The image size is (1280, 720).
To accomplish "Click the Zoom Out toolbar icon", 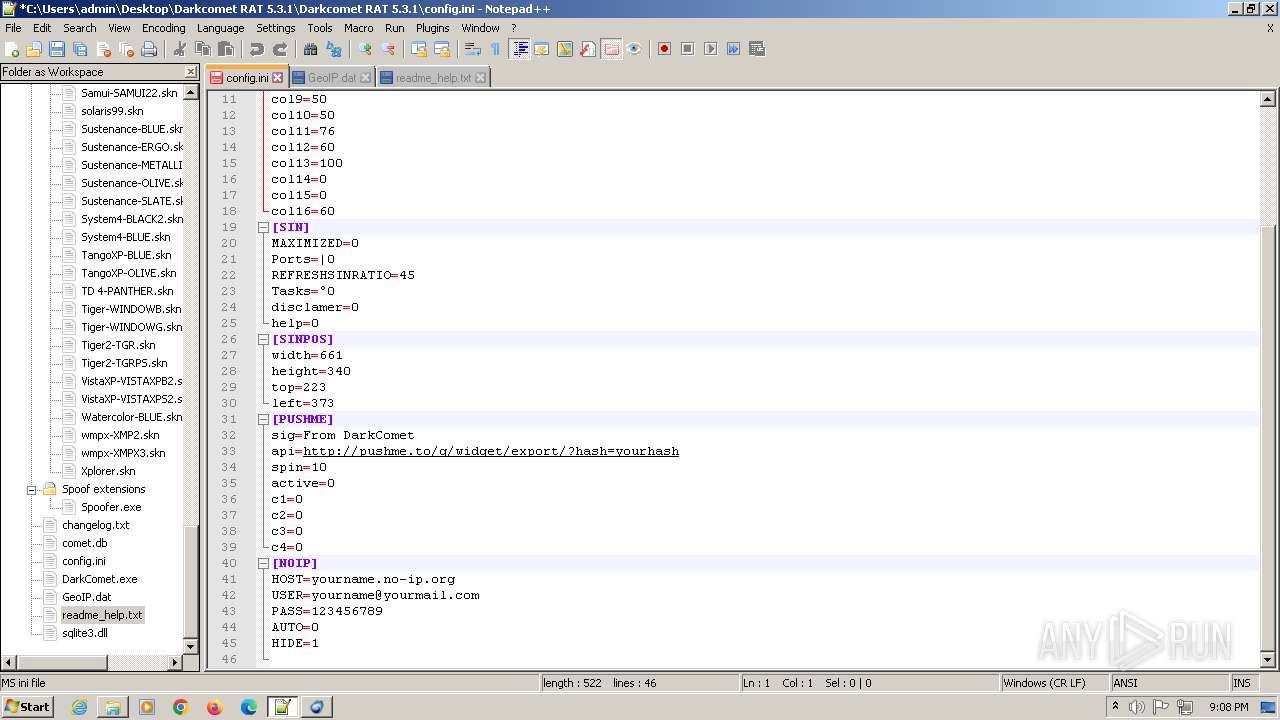I will click(388, 49).
